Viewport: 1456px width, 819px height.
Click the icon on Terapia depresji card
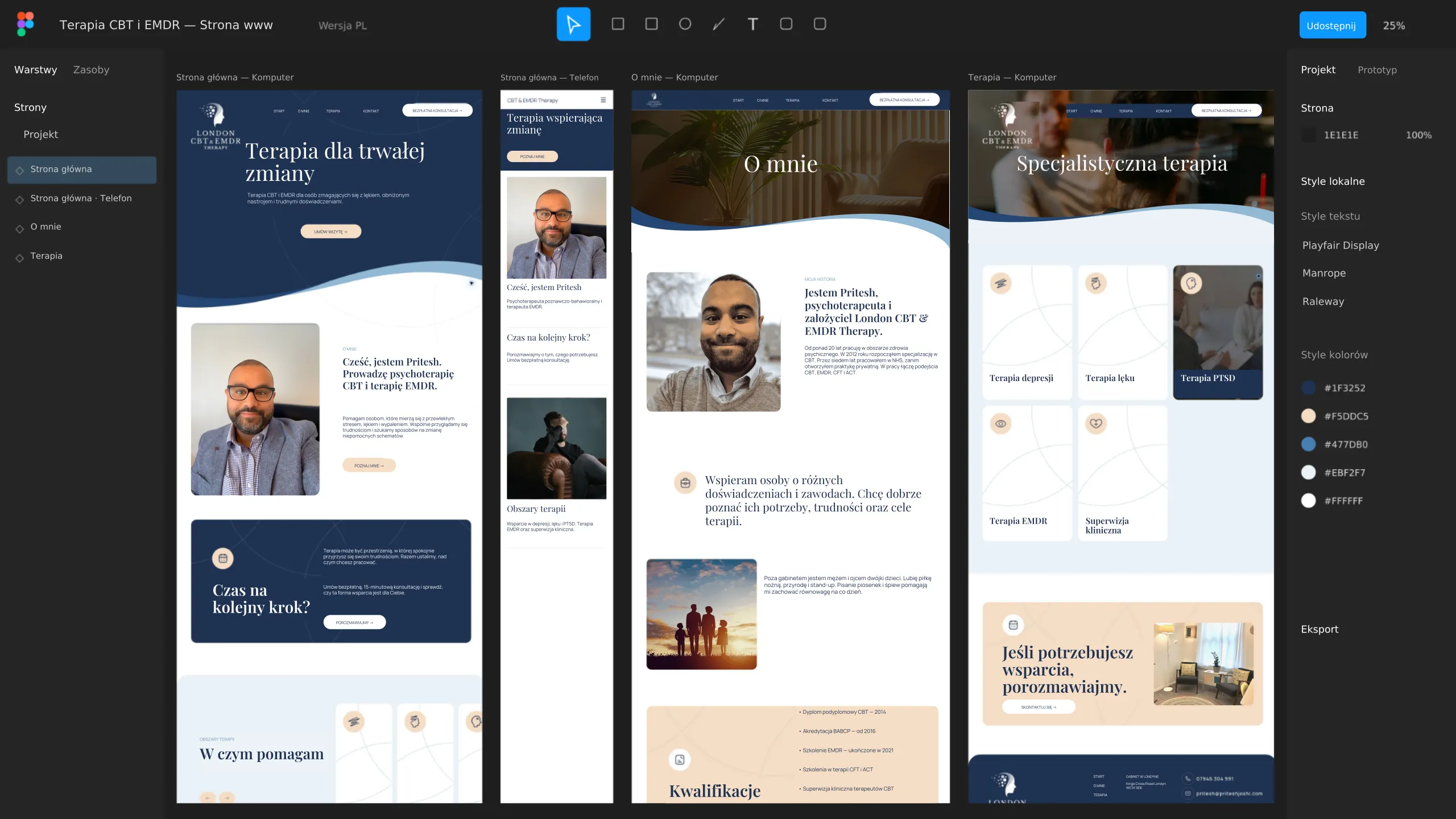(x=1001, y=283)
